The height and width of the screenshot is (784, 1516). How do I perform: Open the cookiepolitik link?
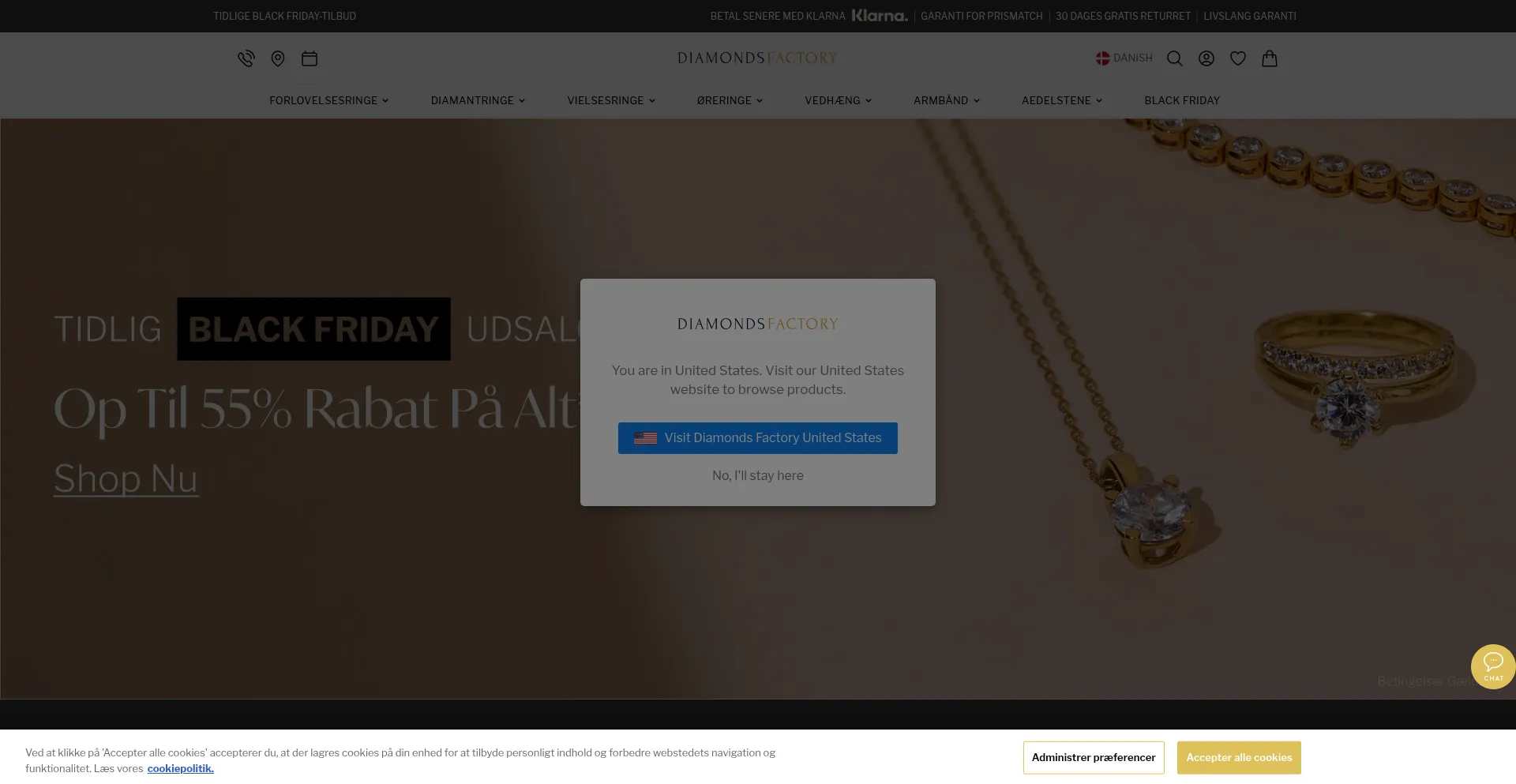click(180, 768)
